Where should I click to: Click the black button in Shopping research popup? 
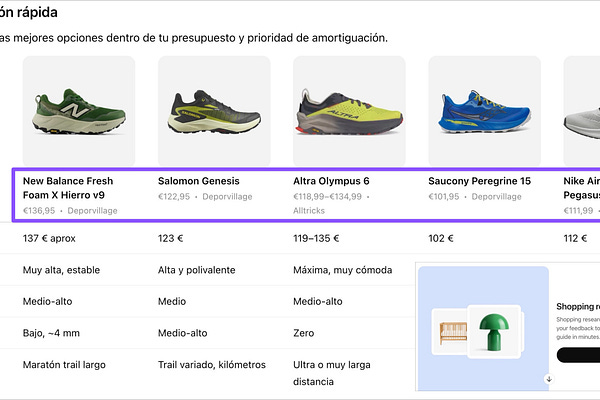tap(578, 355)
